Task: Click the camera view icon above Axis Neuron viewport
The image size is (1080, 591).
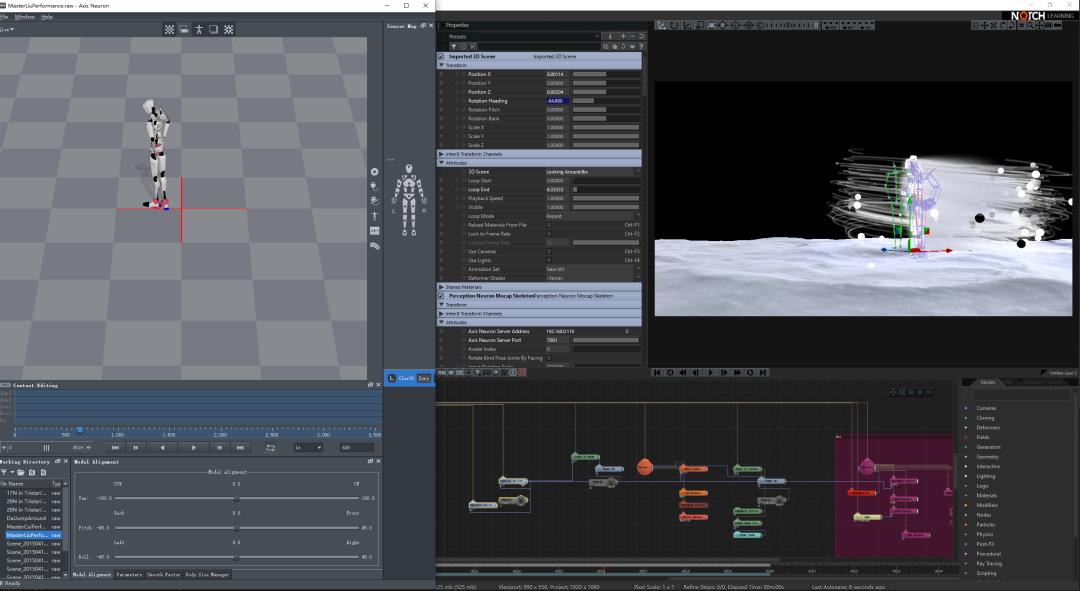Action: point(184,30)
